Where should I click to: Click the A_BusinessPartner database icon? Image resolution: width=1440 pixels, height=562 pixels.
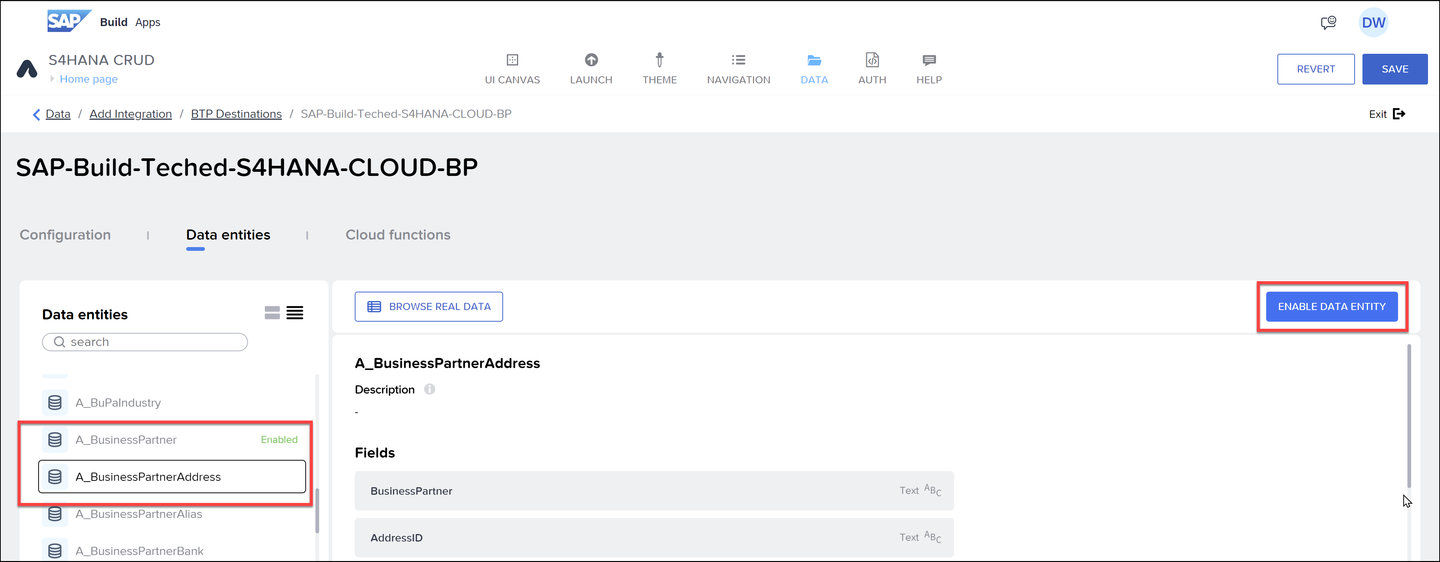point(55,440)
